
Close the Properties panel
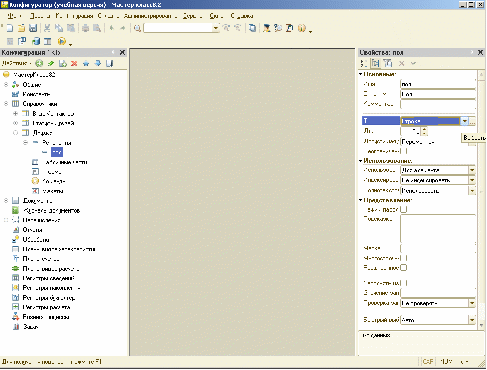(x=480, y=52)
